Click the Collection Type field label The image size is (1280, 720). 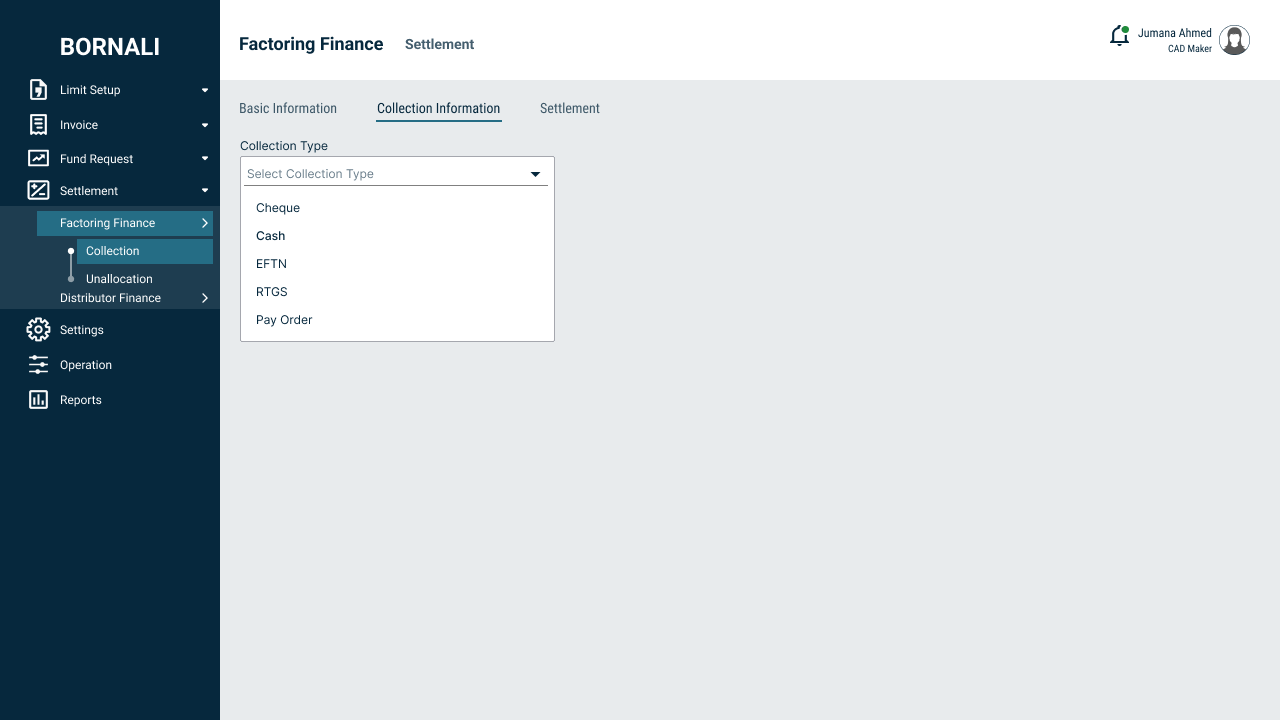point(284,146)
